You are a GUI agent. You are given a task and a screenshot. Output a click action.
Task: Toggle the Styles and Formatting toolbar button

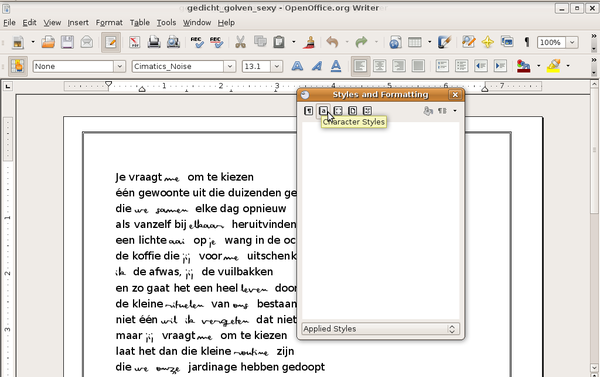pos(17,66)
